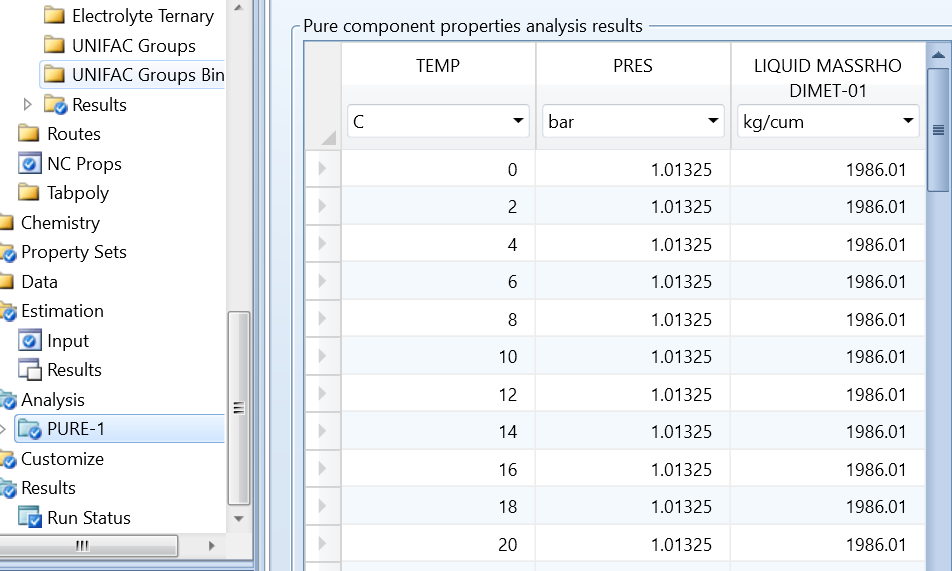Open the UNIFAC Groups folder icon
The width and height of the screenshot is (952, 571).
55,46
